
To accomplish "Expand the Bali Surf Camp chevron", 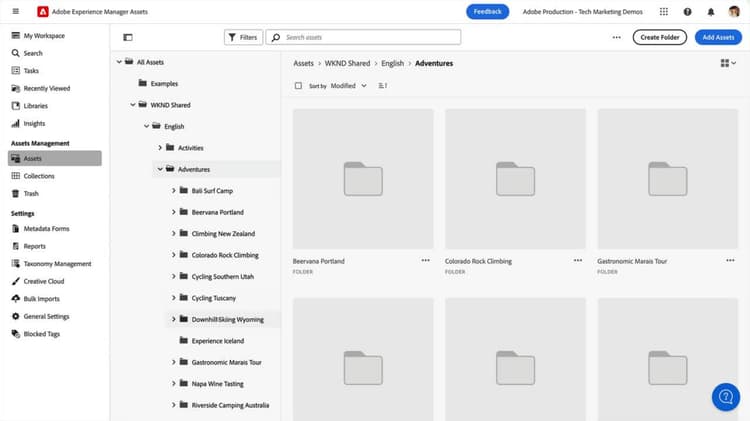I will [x=174, y=190].
